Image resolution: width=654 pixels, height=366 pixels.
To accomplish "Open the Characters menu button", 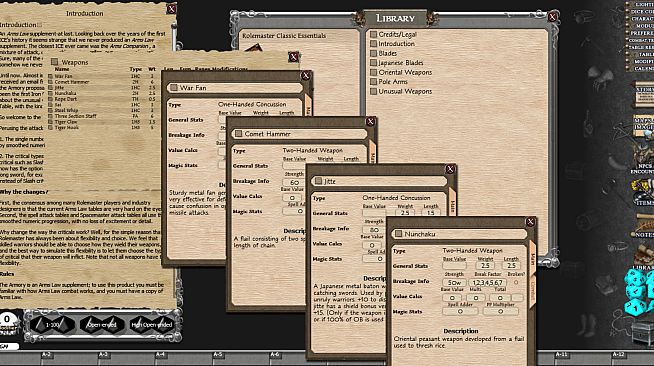I will pyautogui.click(x=641, y=19).
